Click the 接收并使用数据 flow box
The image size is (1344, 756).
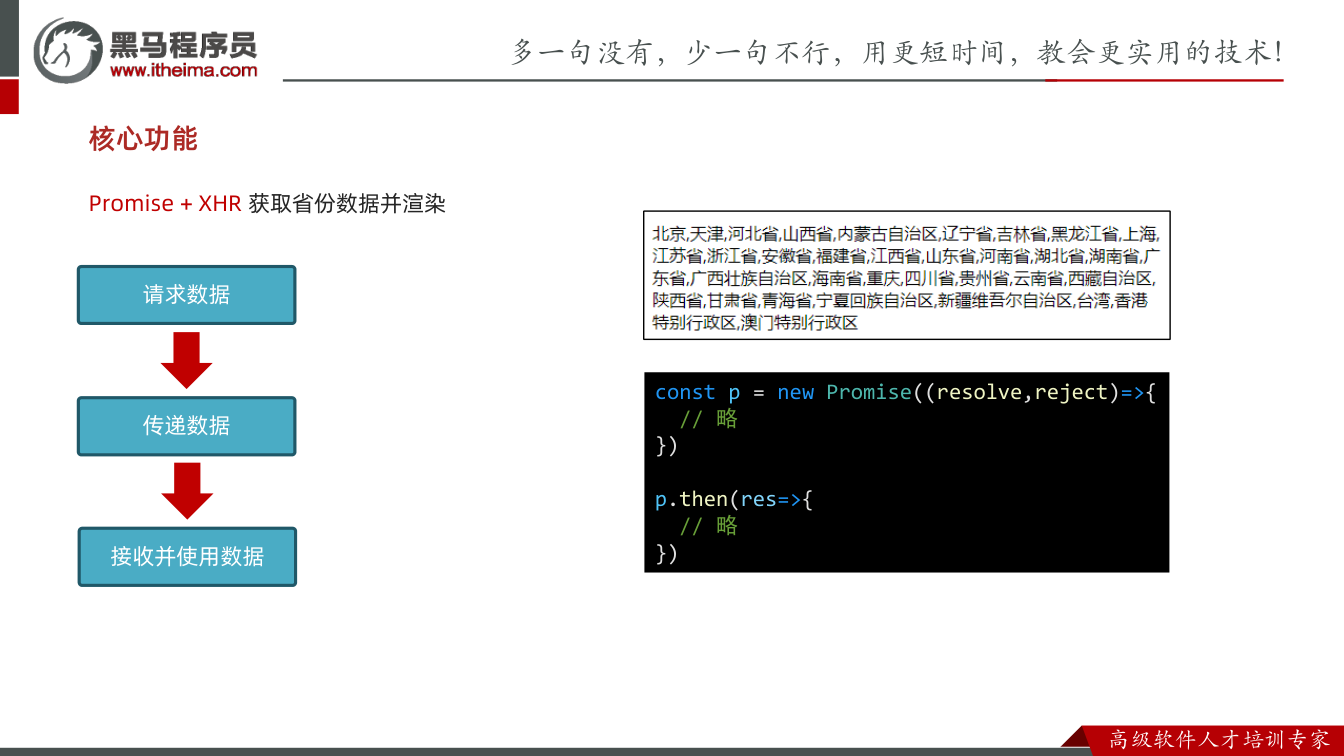[187, 556]
